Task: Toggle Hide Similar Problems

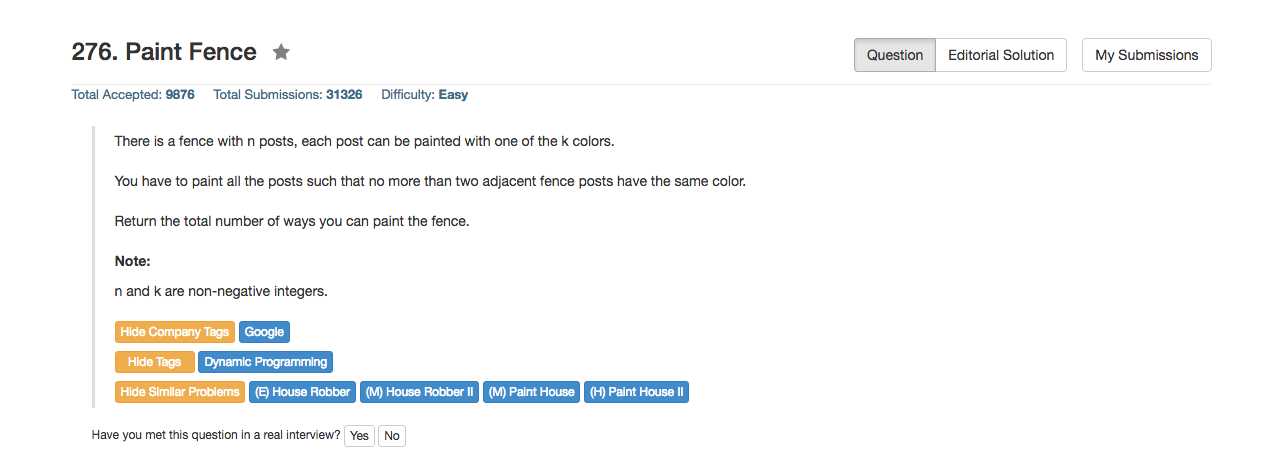Action: pos(180,392)
